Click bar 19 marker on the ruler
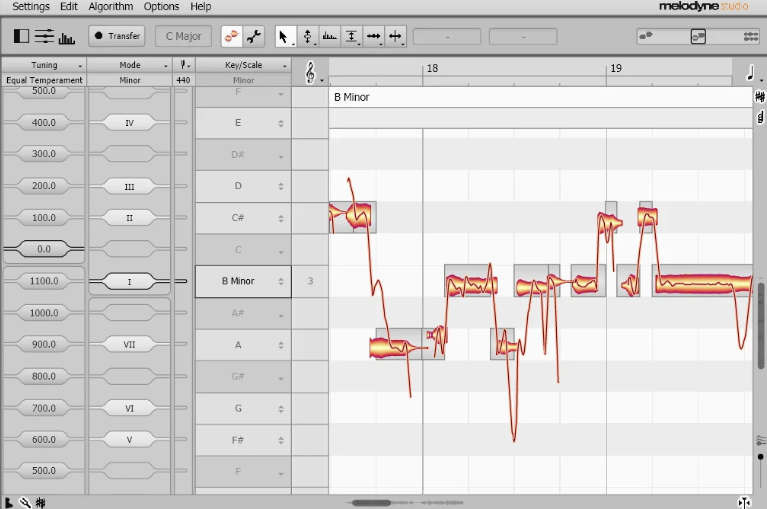 (x=616, y=68)
